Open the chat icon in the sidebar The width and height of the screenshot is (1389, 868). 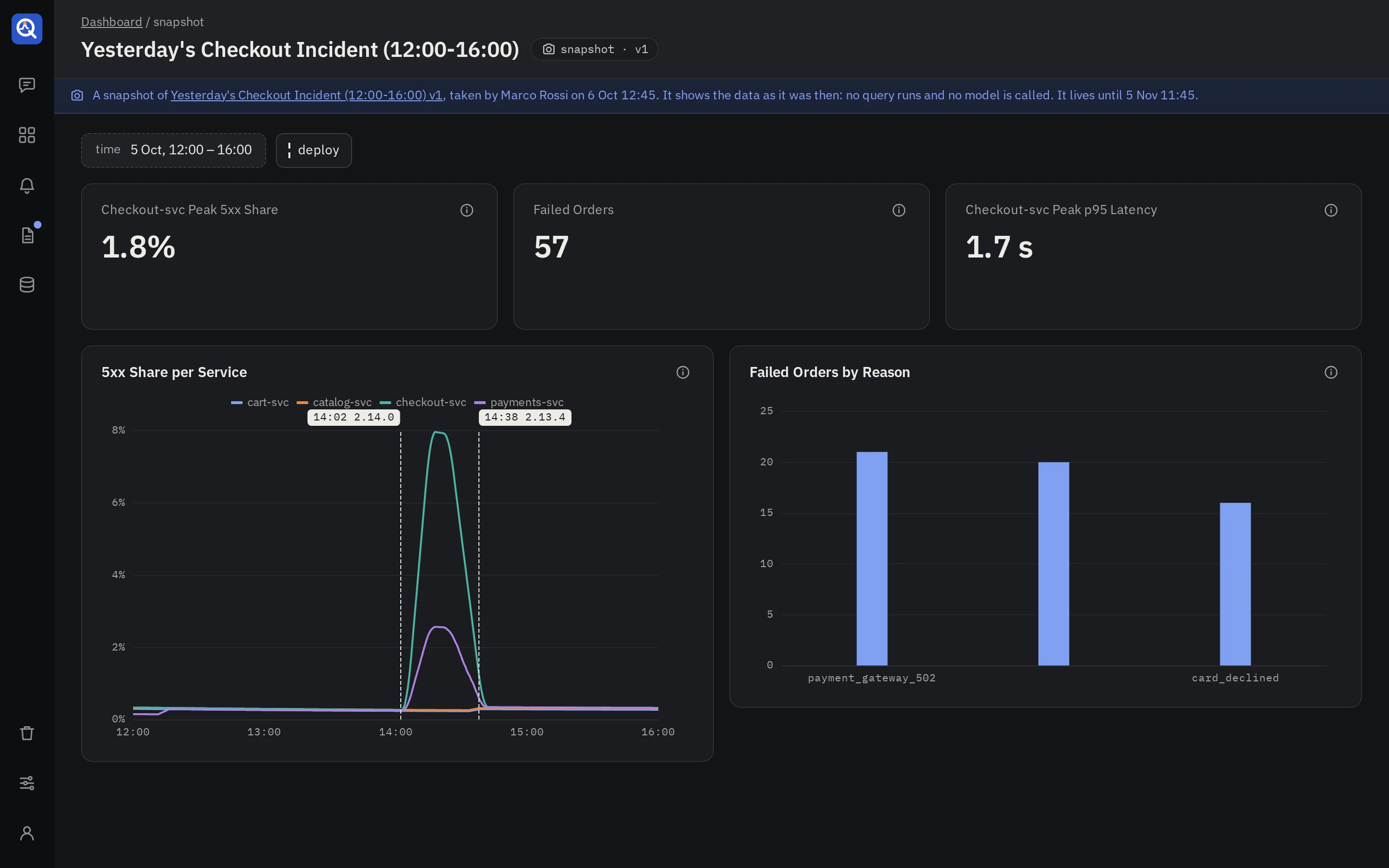(x=27, y=85)
